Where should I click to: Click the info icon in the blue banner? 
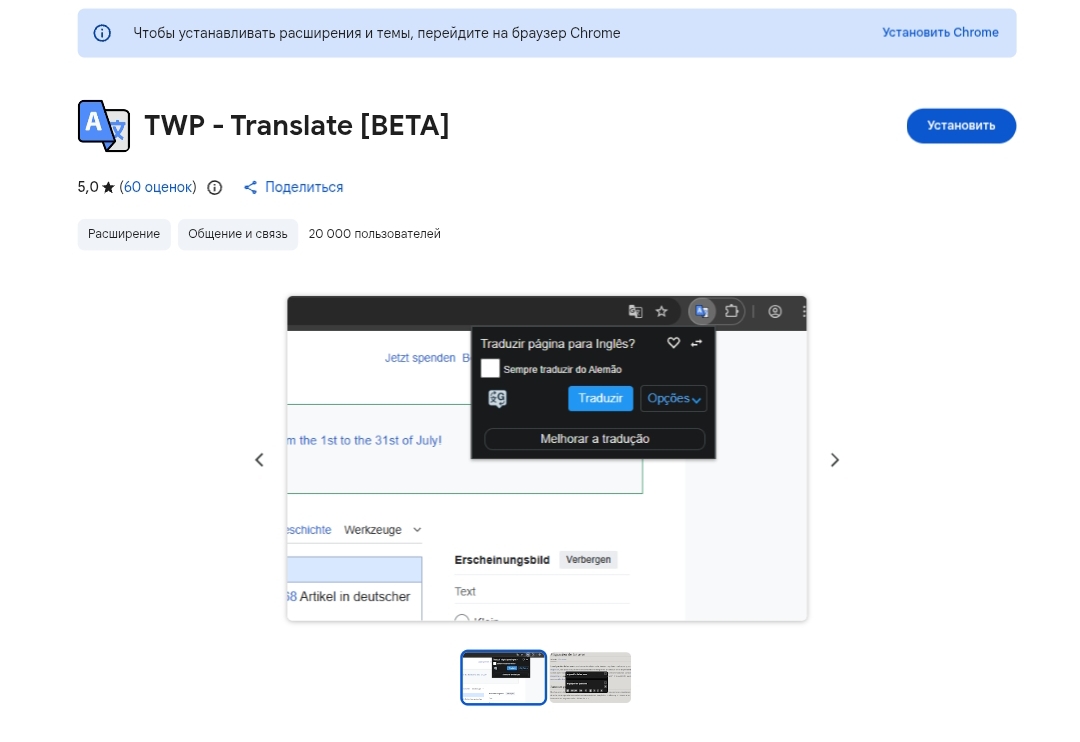point(102,33)
